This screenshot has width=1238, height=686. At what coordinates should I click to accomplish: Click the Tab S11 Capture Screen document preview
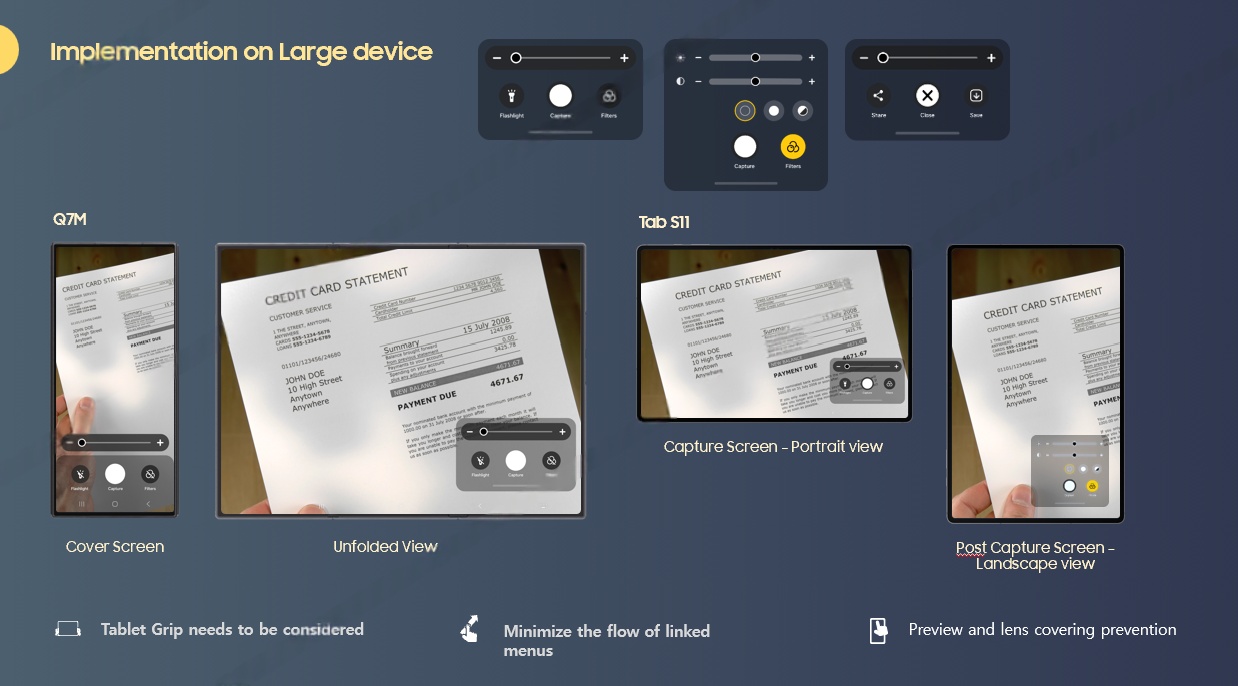coord(774,333)
